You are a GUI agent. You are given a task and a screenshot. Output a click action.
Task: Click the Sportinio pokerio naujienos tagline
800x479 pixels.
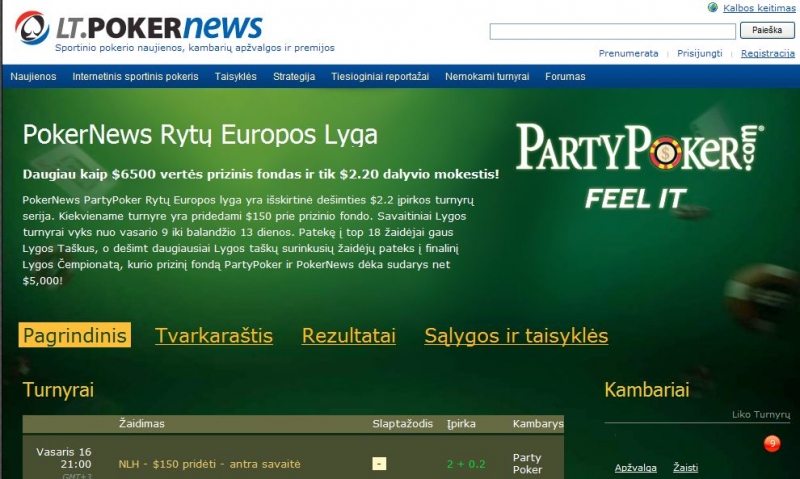pos(194,48)
